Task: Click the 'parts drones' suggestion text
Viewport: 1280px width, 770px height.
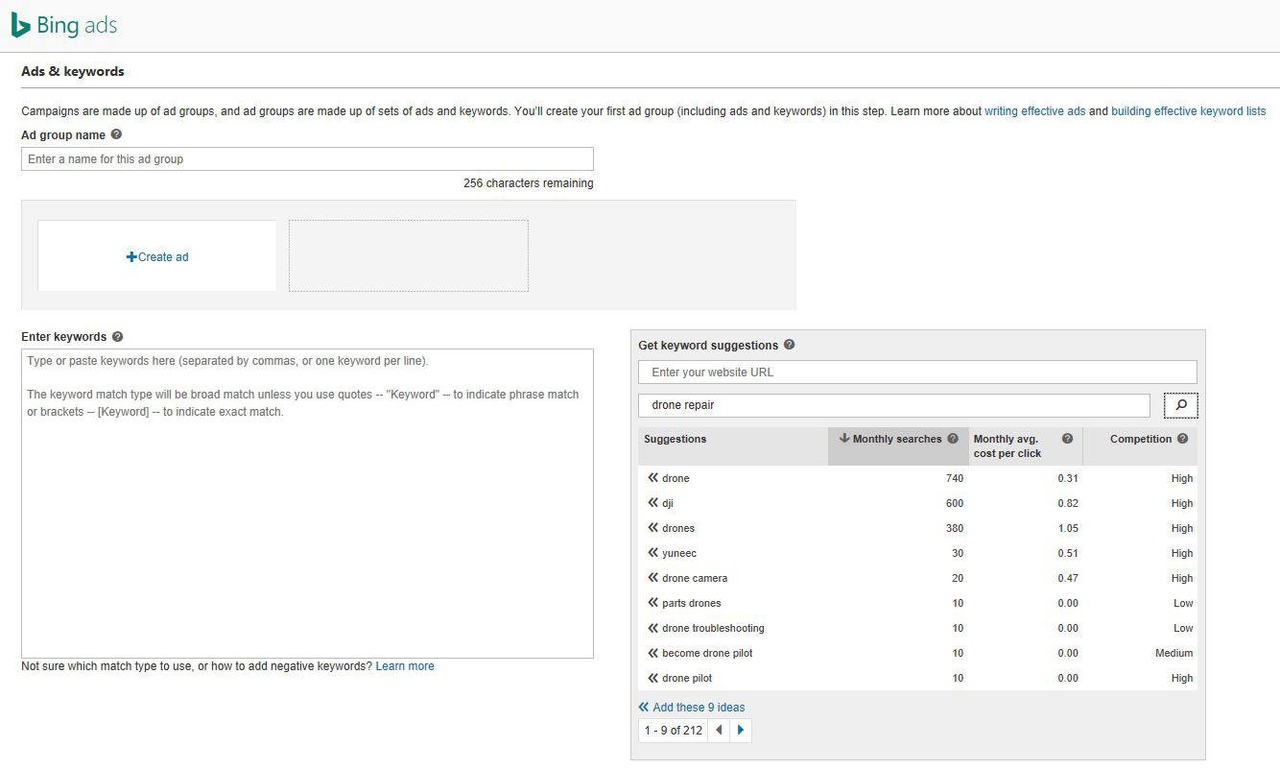Action: coord(691,603)
